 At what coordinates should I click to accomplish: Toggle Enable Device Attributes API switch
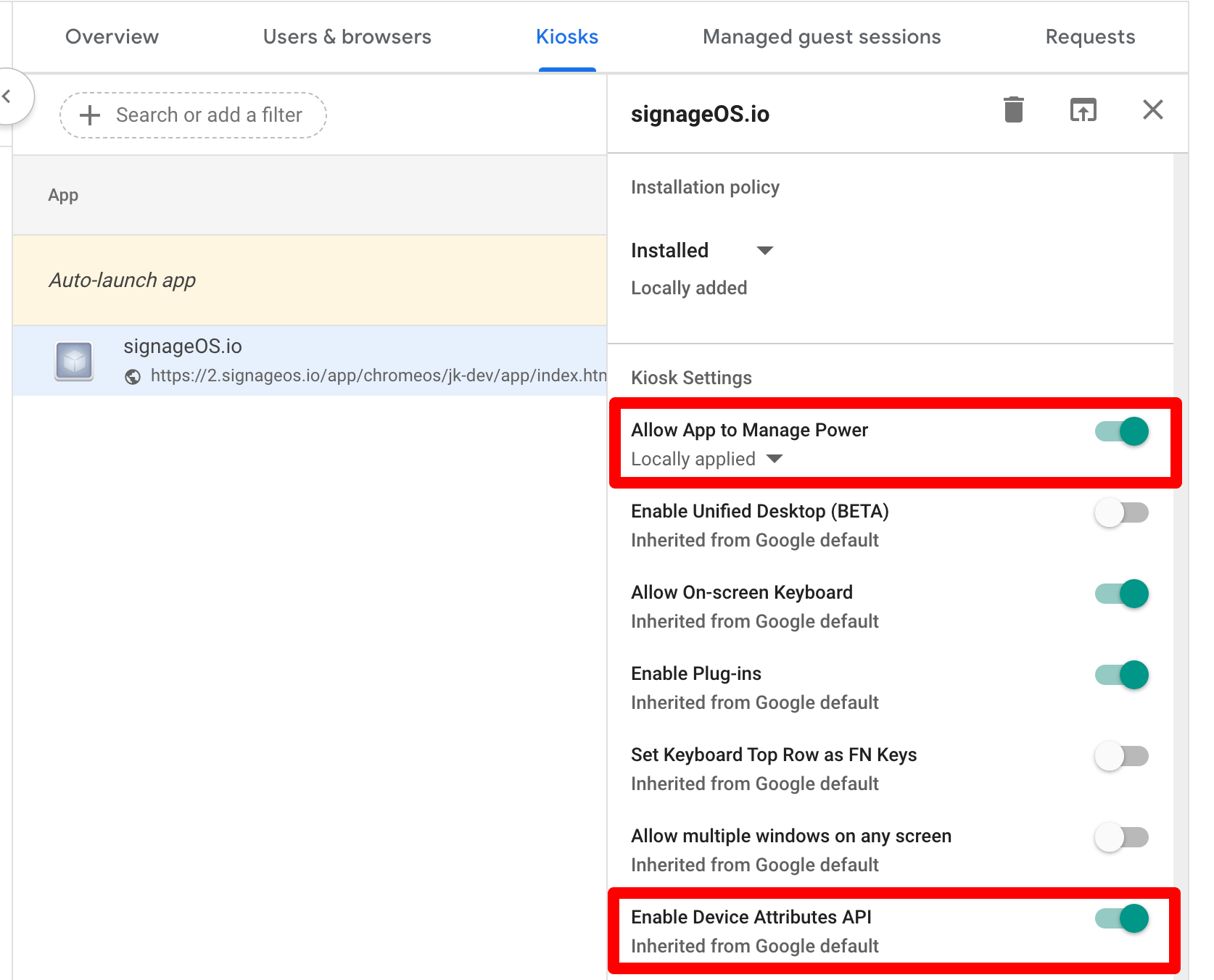(x=1121, y=918)
